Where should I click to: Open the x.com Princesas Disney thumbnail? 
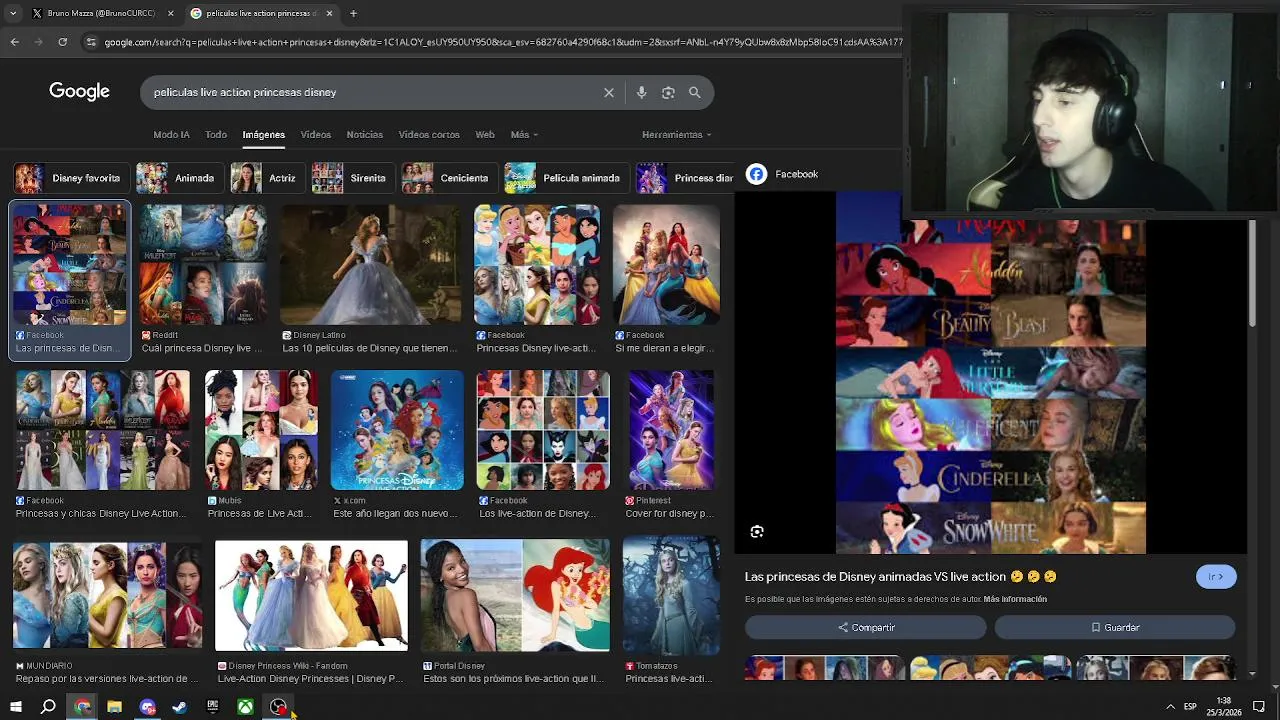pos(397,430)
